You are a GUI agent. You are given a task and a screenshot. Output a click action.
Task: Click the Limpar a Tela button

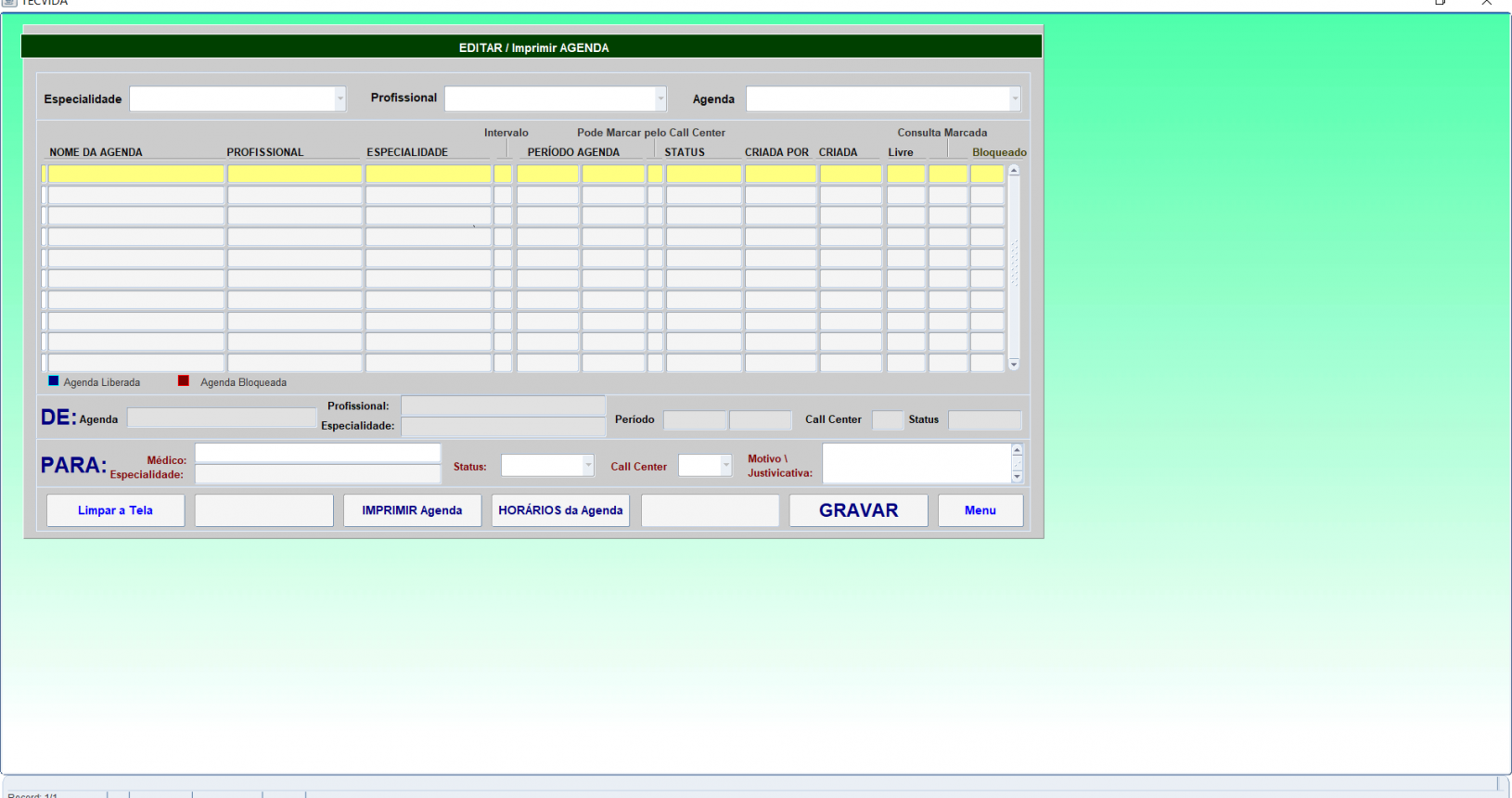tap(116, 510)
